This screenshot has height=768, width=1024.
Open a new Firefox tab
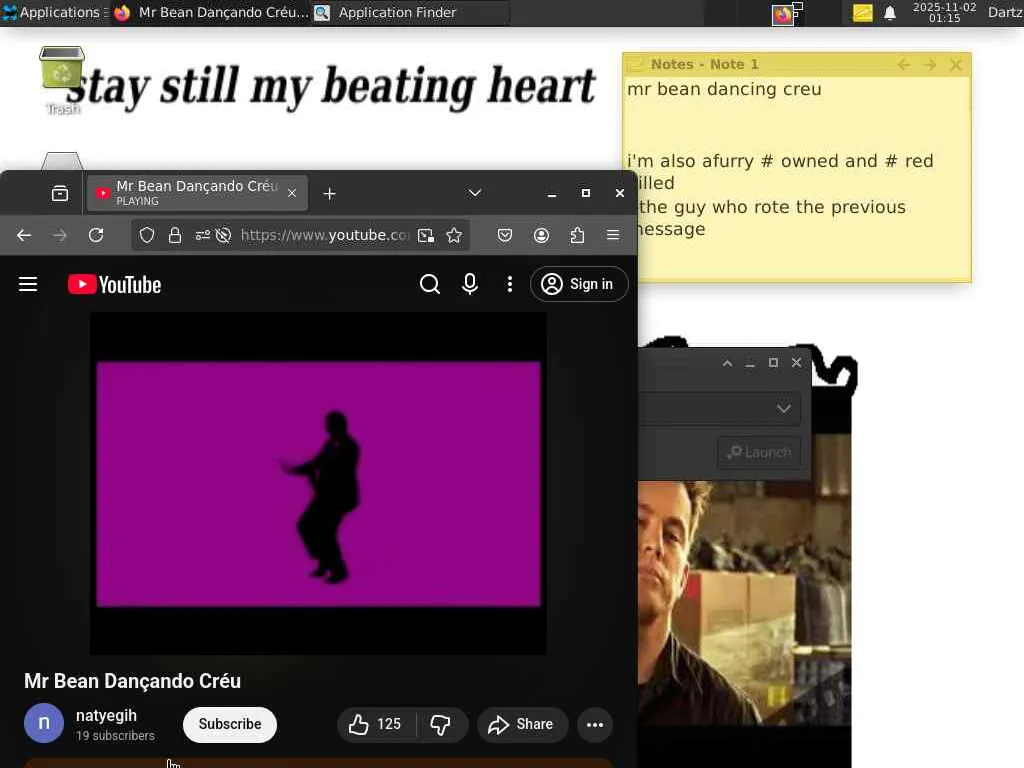click(329, 193)
